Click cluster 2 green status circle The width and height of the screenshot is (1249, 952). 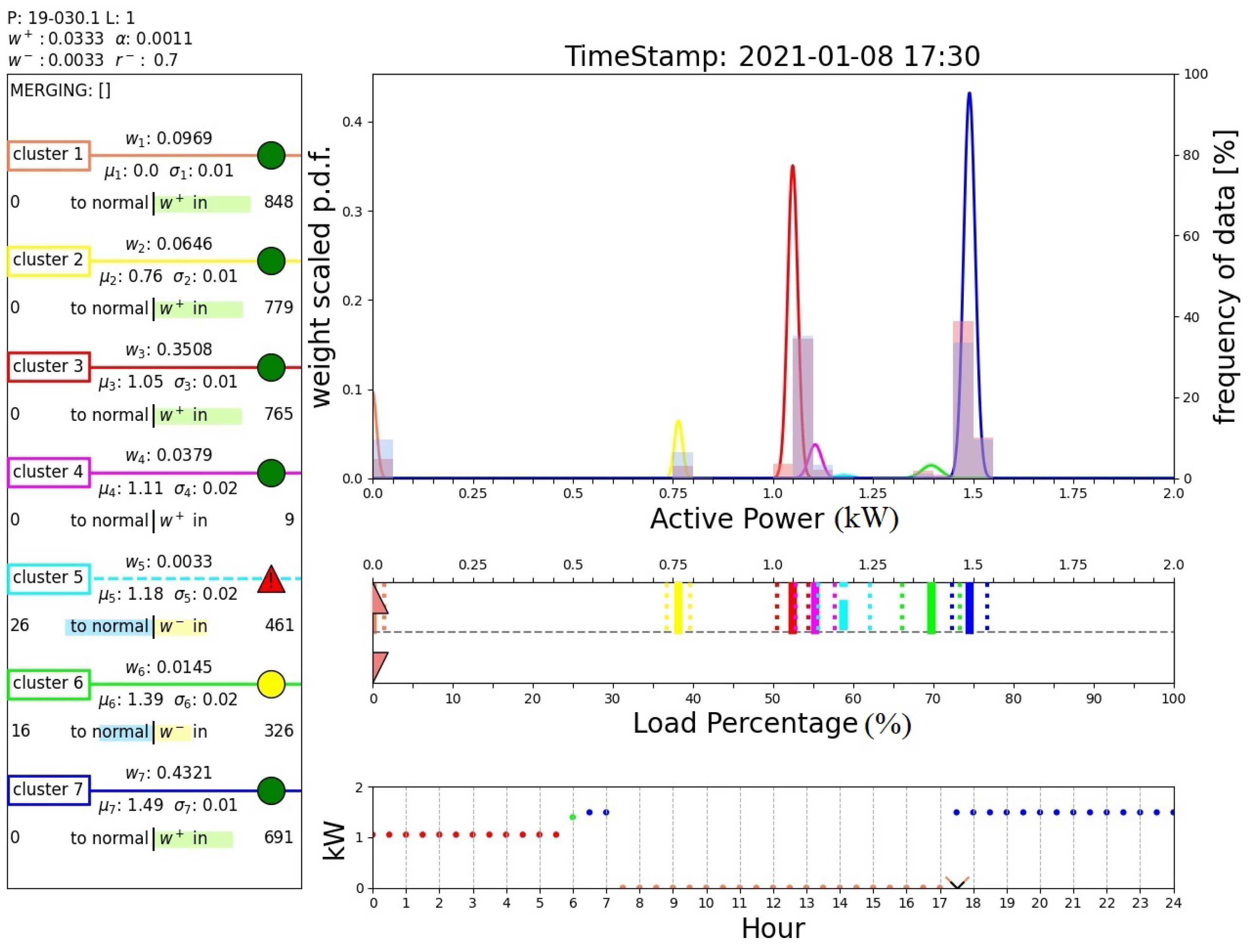271,261
